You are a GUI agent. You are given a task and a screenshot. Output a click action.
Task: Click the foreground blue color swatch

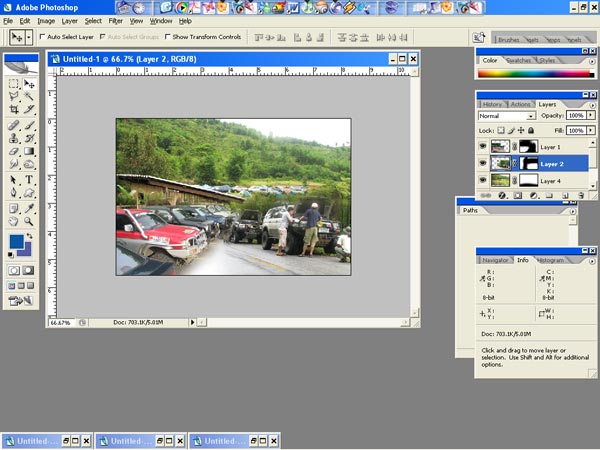(17, 243)
